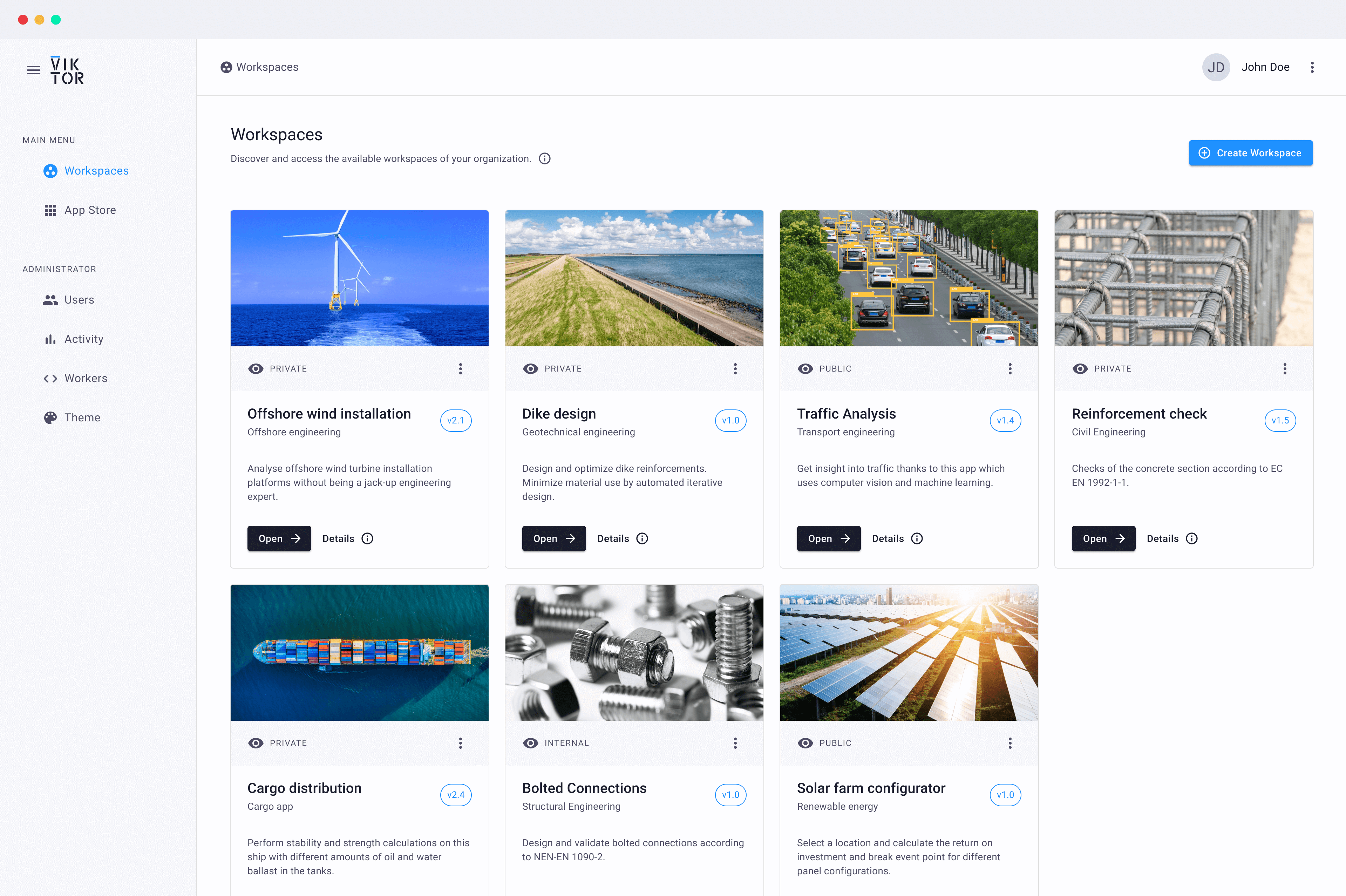Click the hamburger menu icon beside VIKTOR logo
1346x896 pixels.
(34, 70)
